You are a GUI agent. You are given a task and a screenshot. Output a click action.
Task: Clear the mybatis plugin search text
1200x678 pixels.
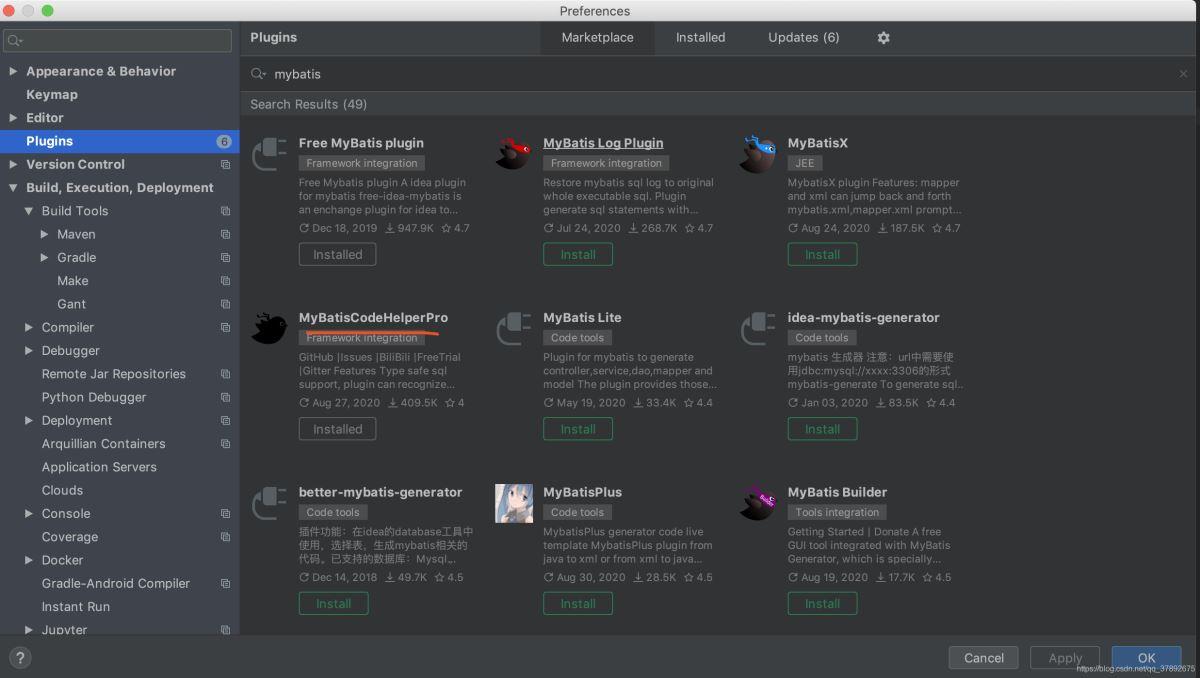1184,74
